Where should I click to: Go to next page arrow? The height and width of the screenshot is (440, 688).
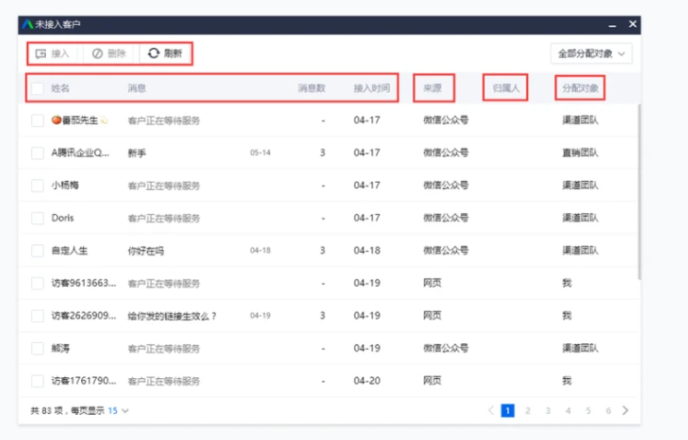[x=625, y=411]
